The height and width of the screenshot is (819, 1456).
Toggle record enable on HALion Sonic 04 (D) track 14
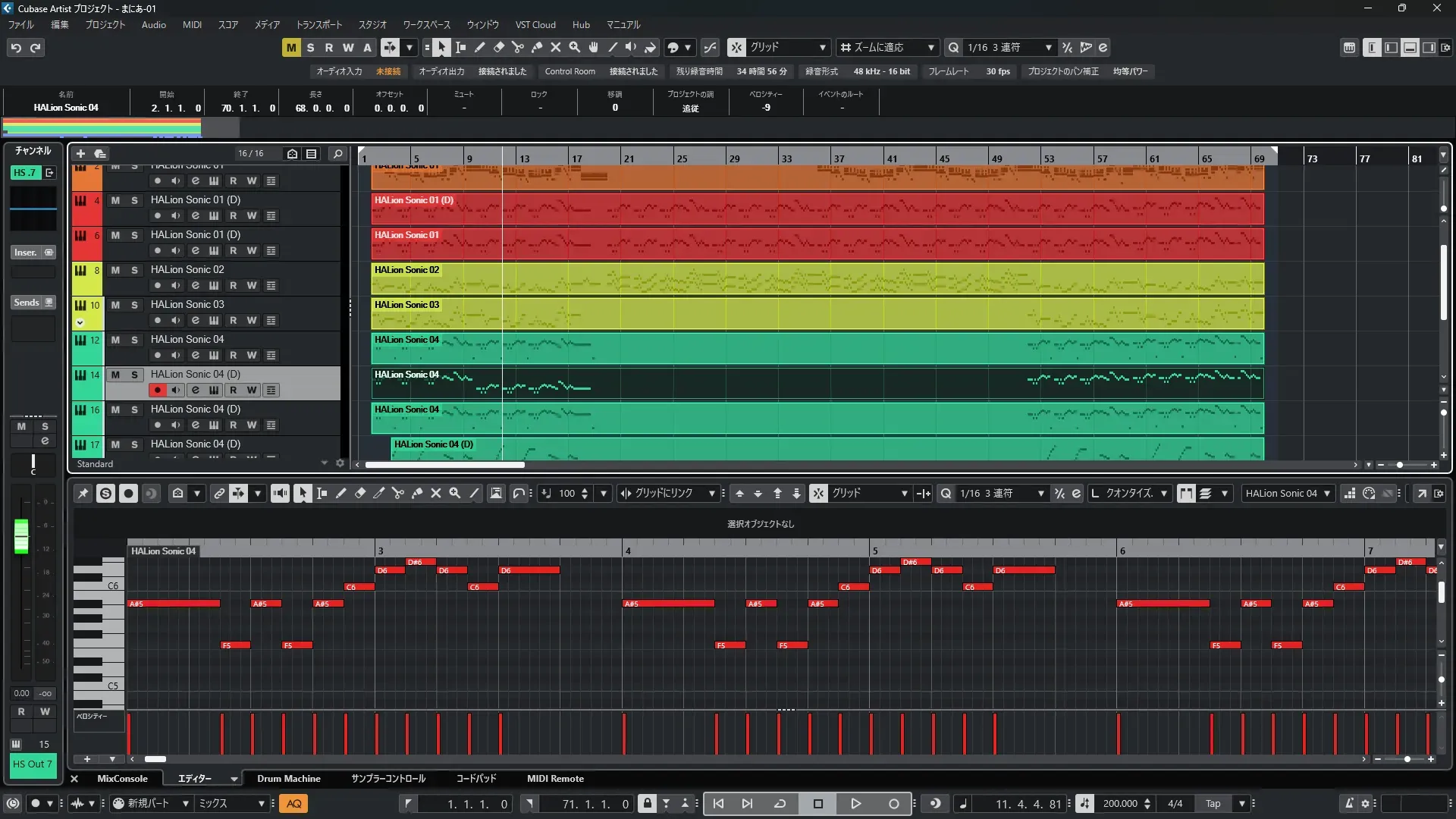click(x=157, y=391)
